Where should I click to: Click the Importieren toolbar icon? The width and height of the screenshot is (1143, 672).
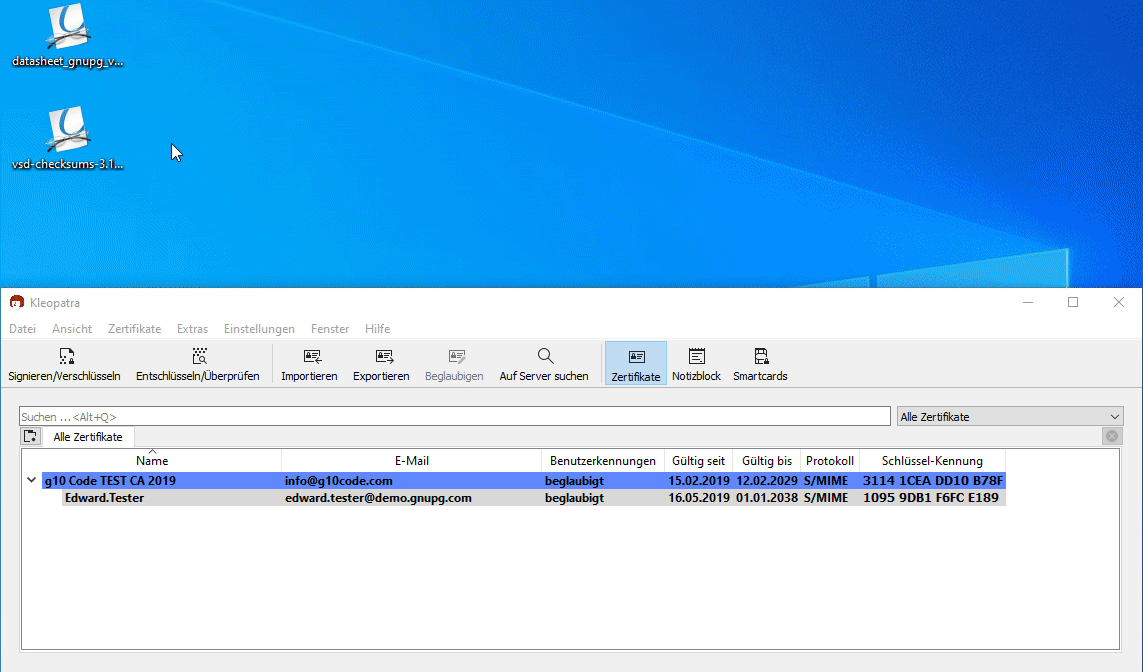[309, 364]
